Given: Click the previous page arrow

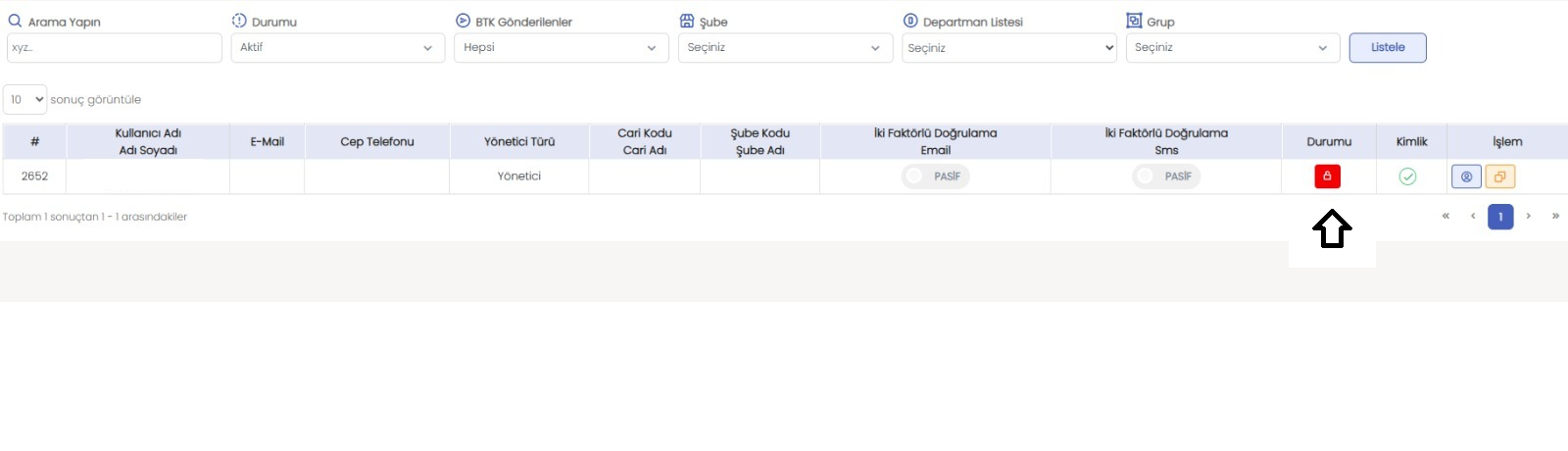Looking at the screenshot, I should tap(1473, 216).
